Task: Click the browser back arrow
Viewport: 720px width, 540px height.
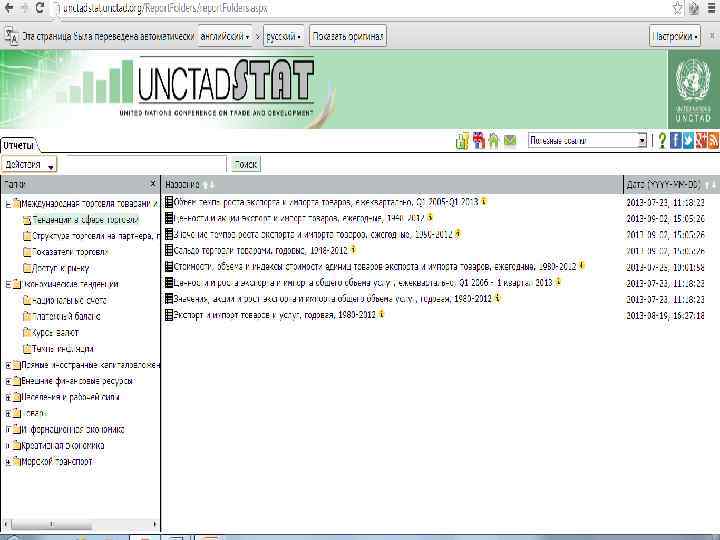Action: tap(9, 8)
